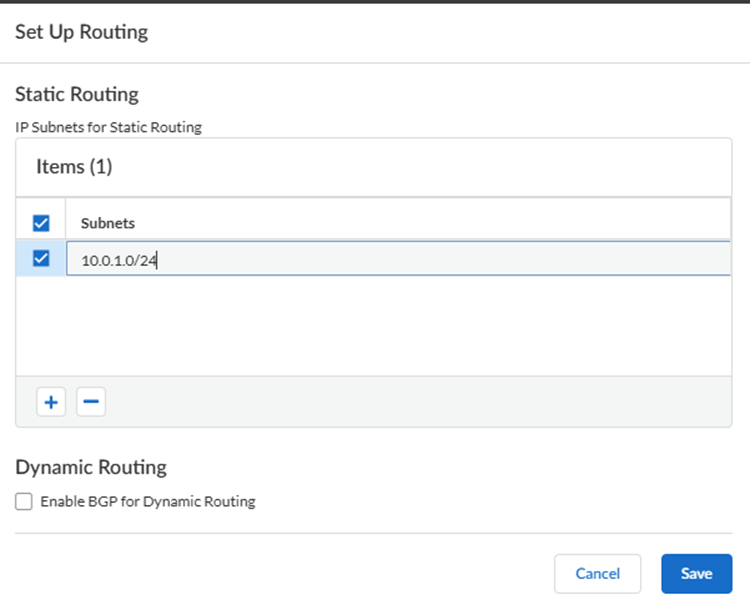This screenshot has height=605, width=750.
Task: Click the Dynamic Routing section heading
Action: tap(91, 467)
